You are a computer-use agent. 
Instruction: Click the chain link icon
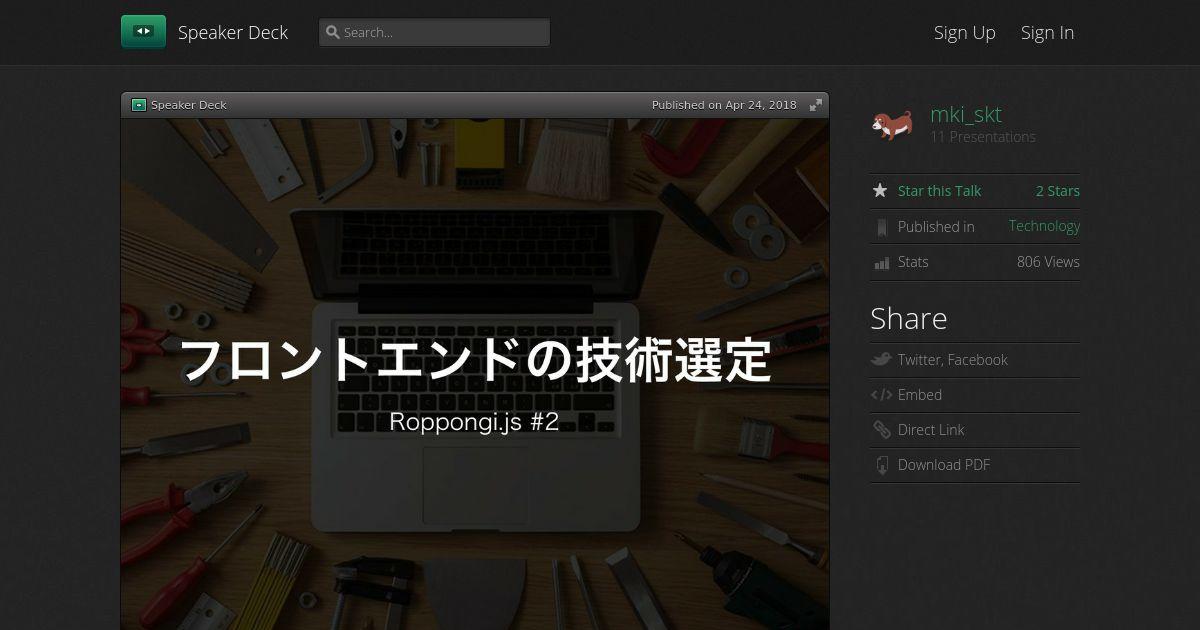(x=881, y=430)
